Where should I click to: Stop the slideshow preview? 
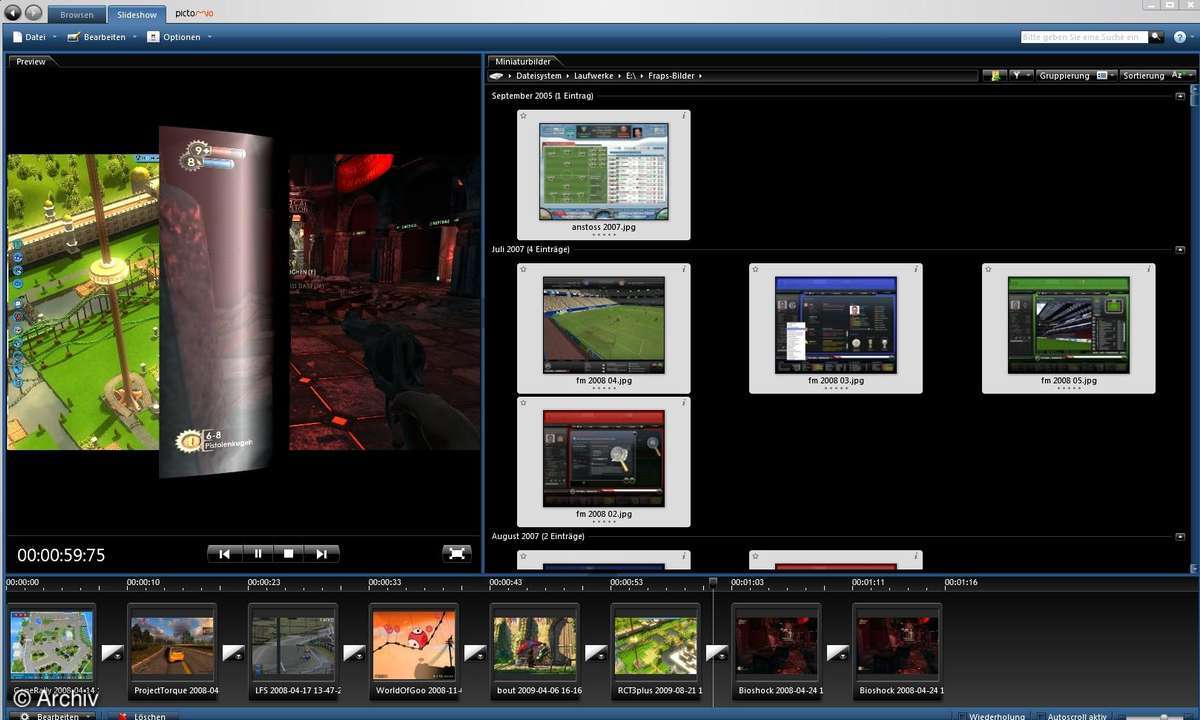pyautogui.click(x=289, y=553)
